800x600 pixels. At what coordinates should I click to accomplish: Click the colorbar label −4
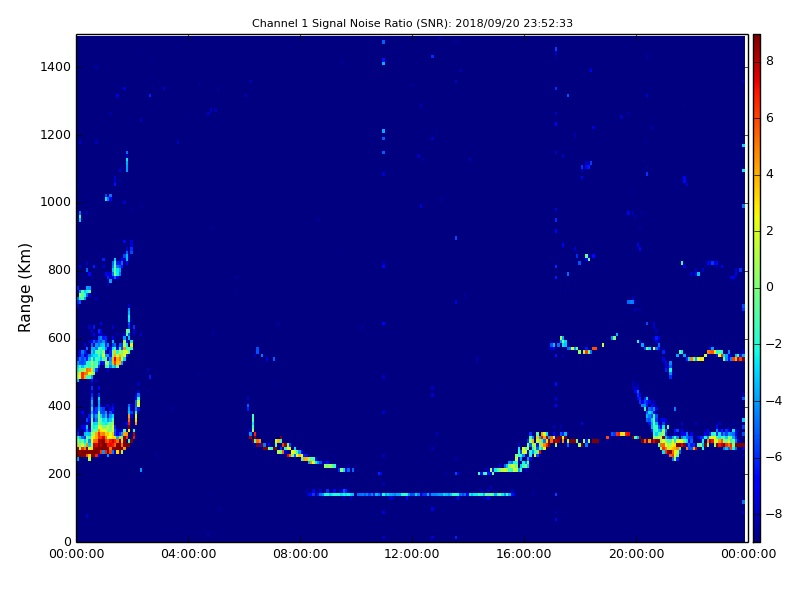point(774,401)
